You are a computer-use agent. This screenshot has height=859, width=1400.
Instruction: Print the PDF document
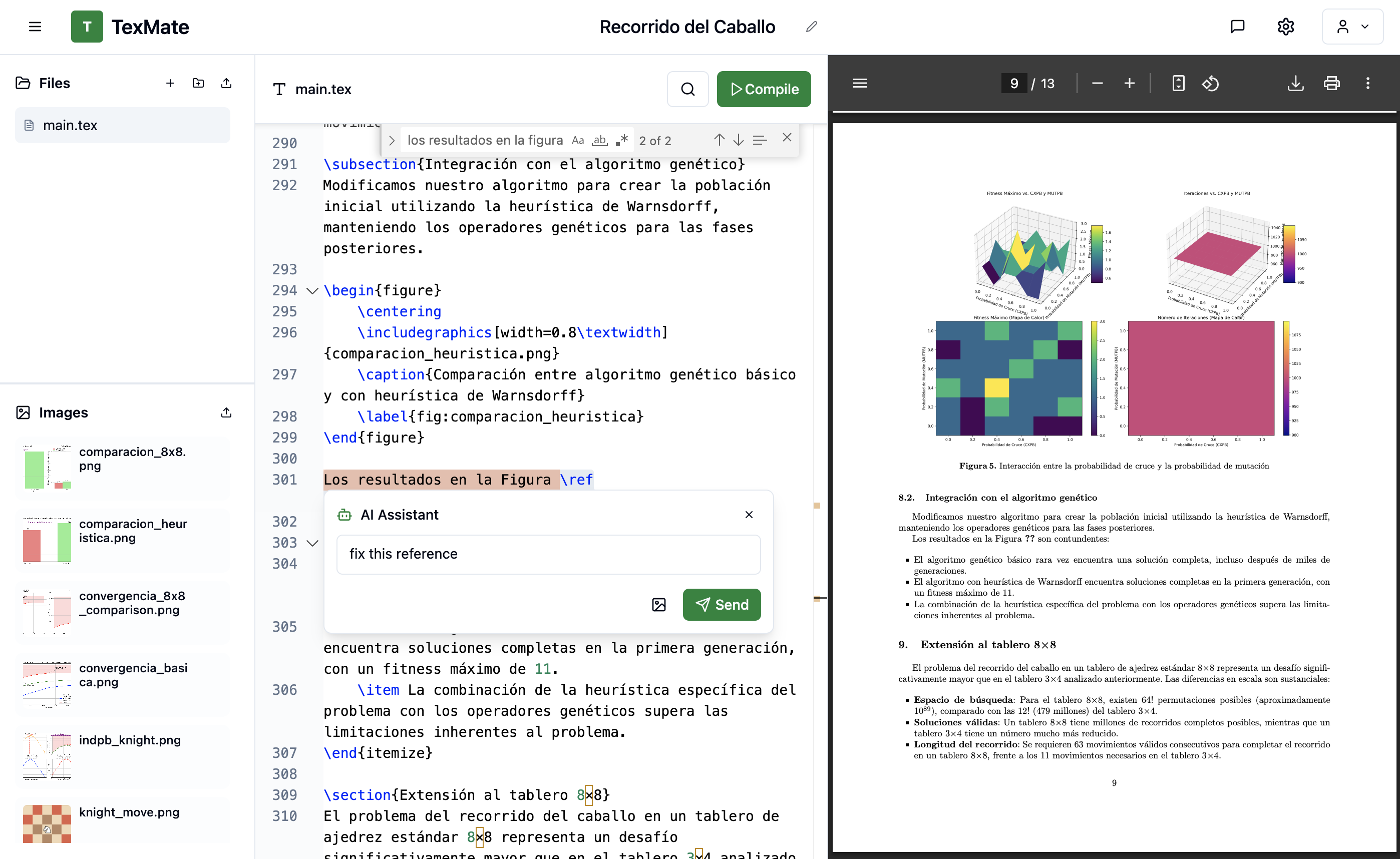tap(1332, 83)
